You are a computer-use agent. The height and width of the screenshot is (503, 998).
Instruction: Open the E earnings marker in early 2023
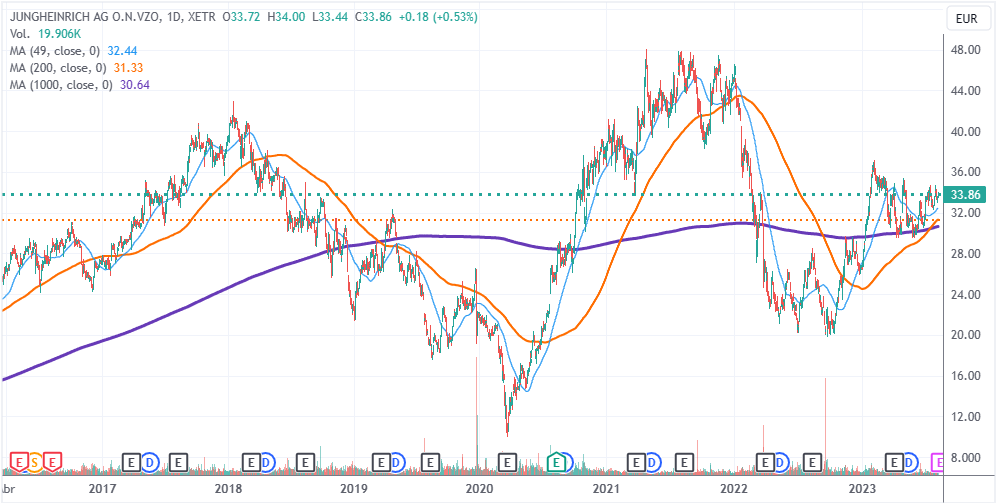click(x=896, y=461)
